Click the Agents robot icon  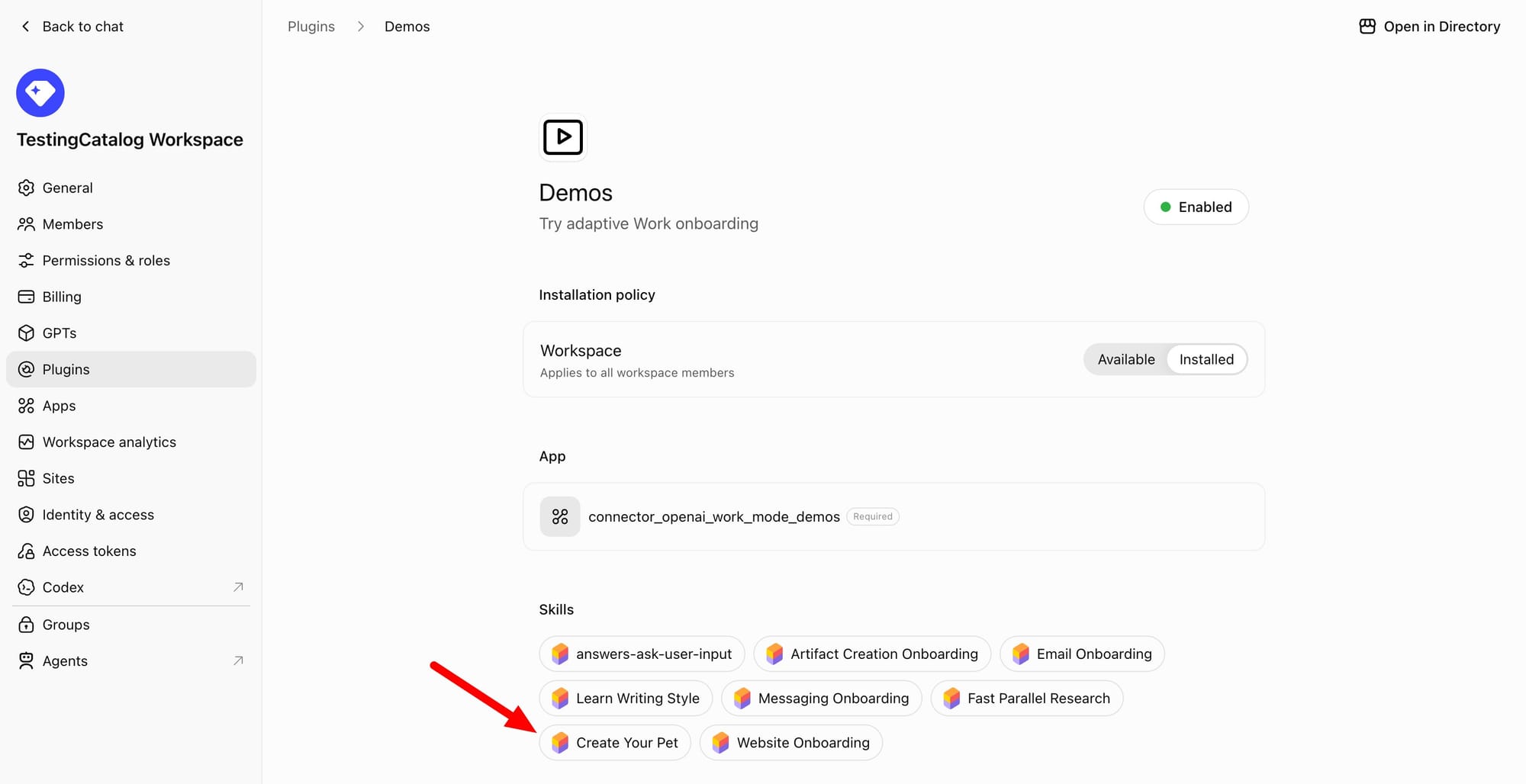coord(26,661)
